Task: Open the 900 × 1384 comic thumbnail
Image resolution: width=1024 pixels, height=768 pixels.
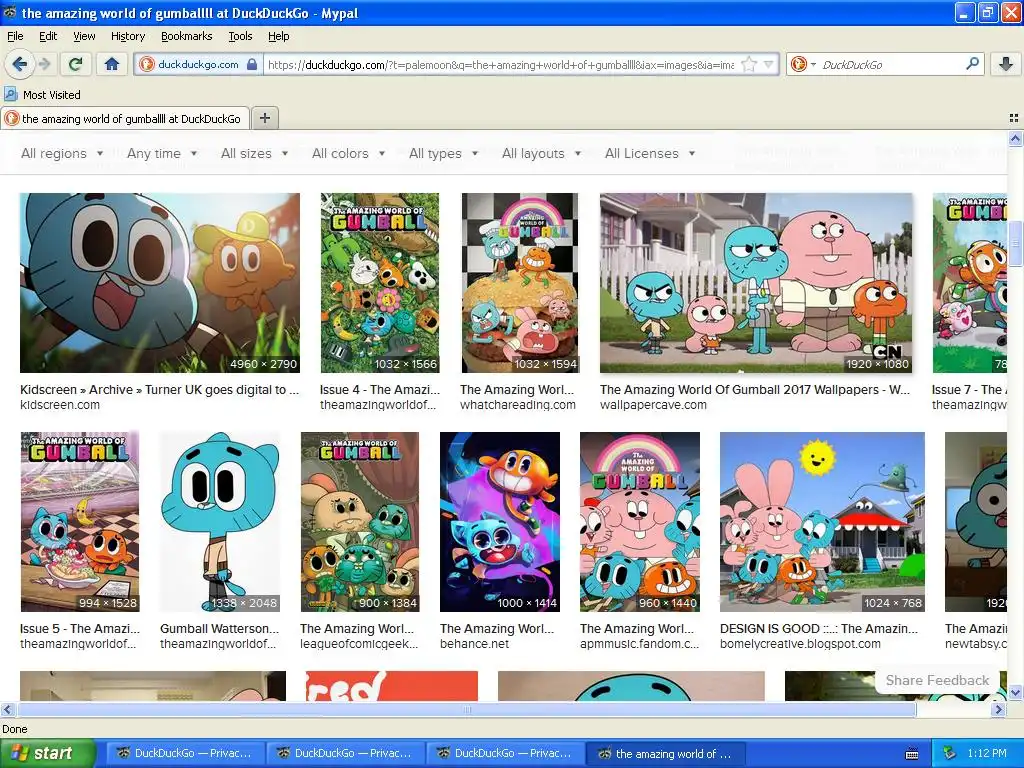Action: [360, 522]
